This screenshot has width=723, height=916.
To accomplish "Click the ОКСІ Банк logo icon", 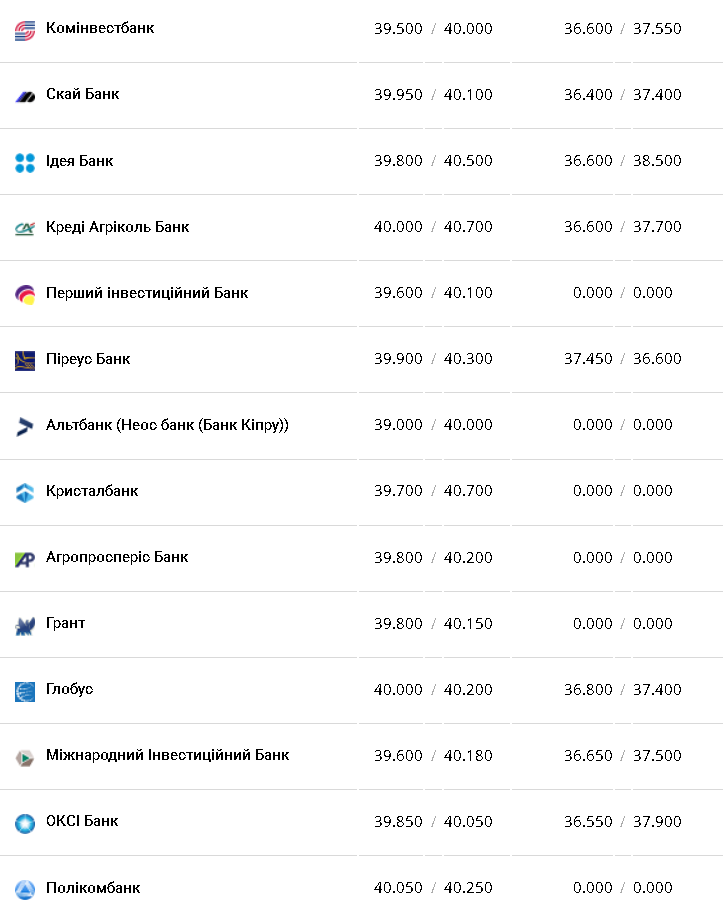I will pyautogui.click(x=25, y=823).
